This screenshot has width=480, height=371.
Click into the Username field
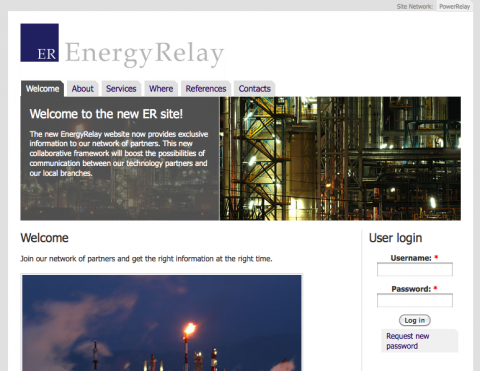(x=415, y=269)
